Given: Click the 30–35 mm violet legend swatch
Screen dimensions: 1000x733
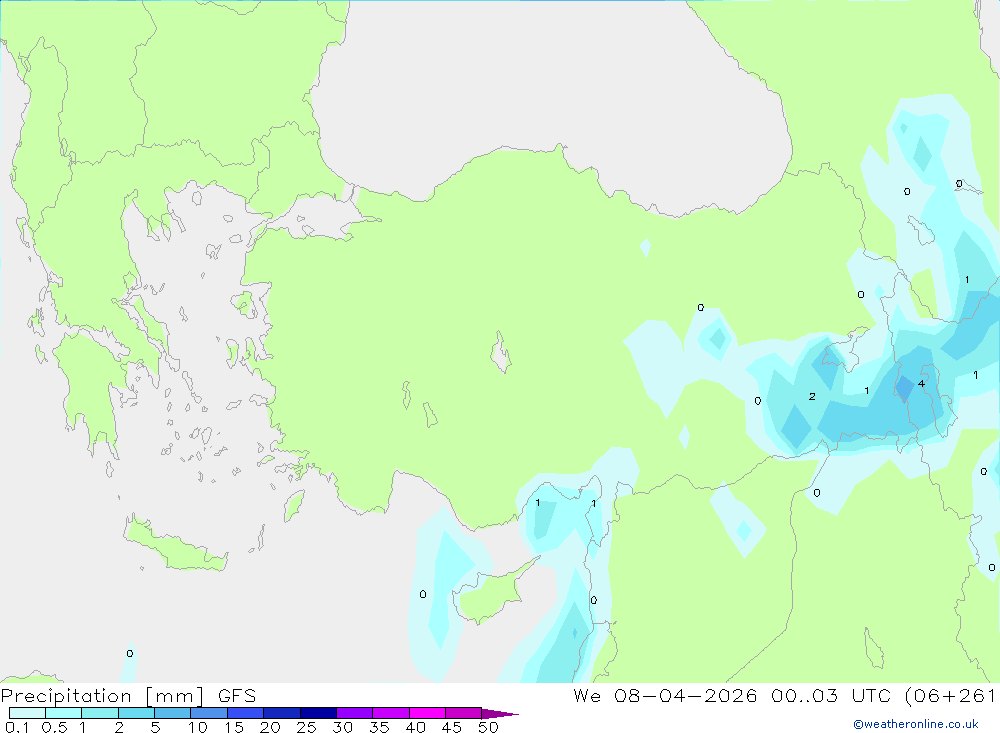Looking at the screenshot, I should click(355, 713).
